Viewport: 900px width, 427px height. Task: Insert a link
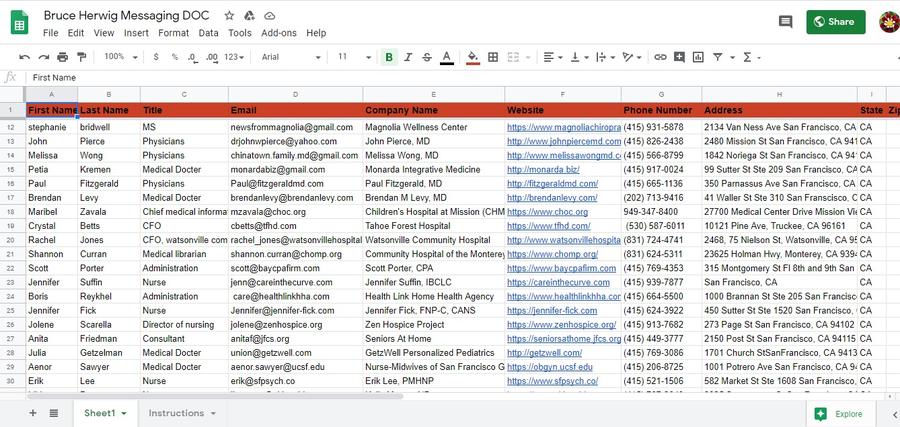(661, 57)
